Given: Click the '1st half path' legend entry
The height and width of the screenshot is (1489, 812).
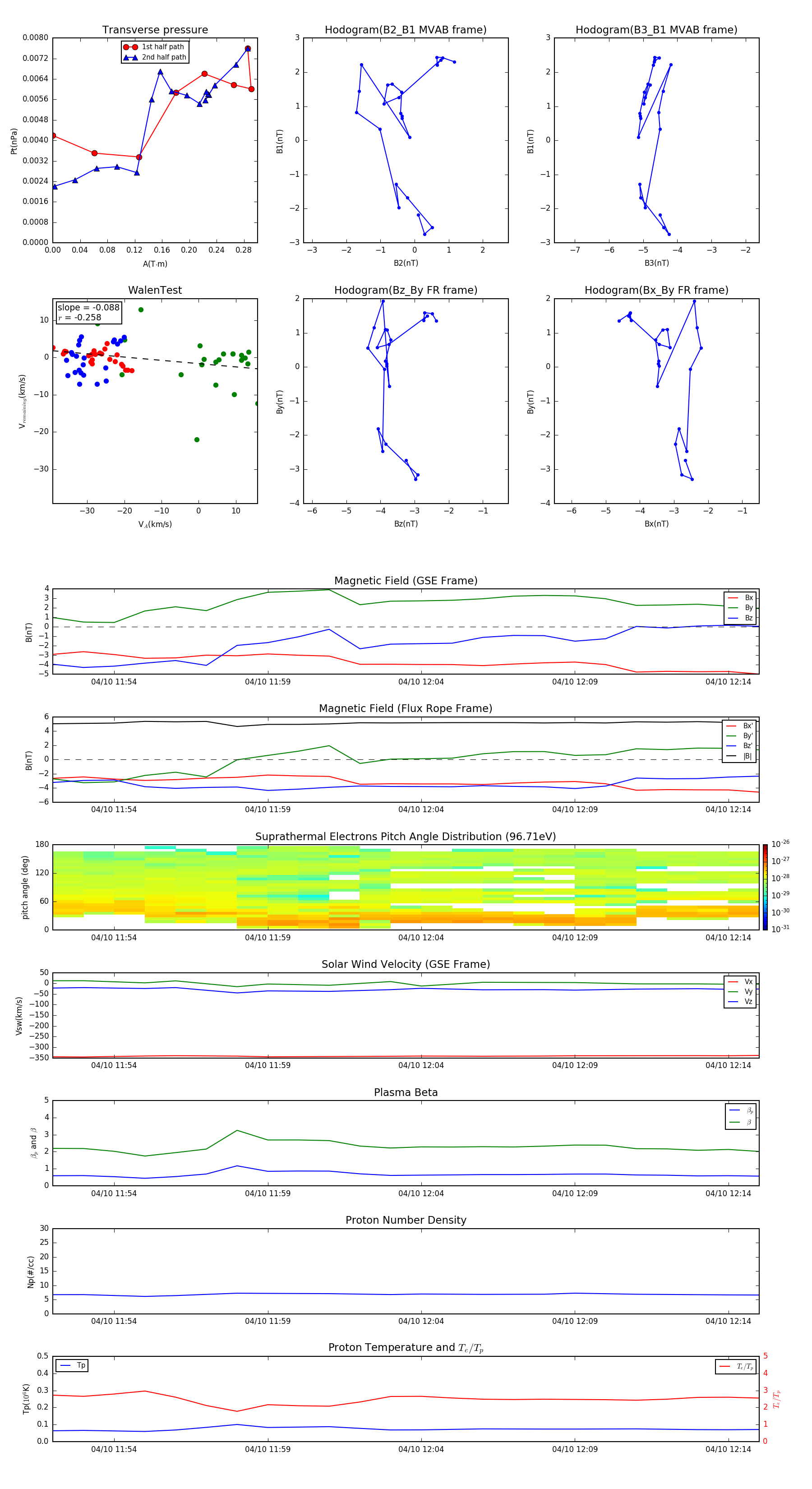Looking at the screenshot, I should tap(155, 47).
